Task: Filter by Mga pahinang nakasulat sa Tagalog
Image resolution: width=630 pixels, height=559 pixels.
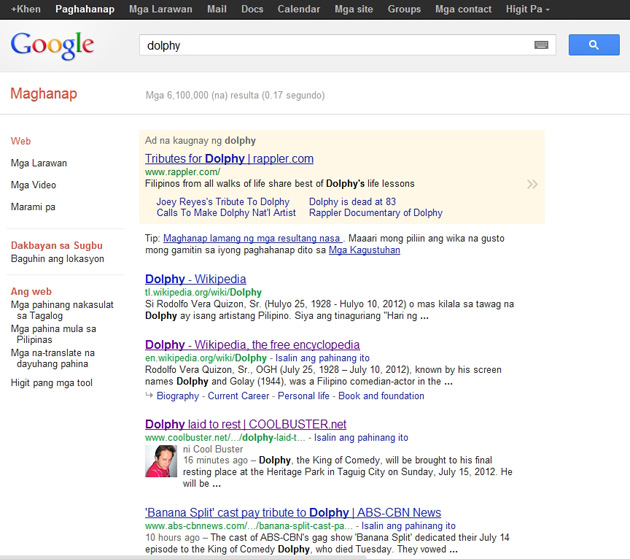Action: click(62, 310)
